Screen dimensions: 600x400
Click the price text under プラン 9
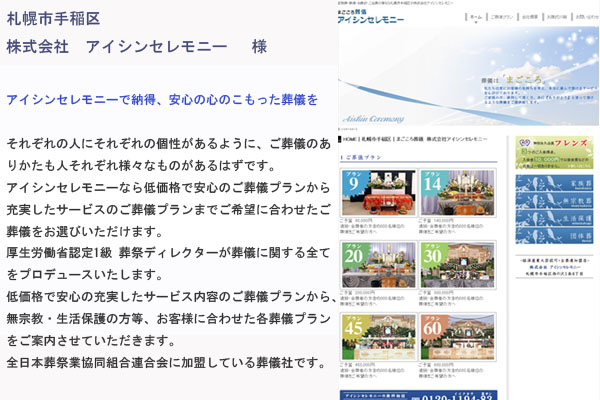tap(356, 220)
